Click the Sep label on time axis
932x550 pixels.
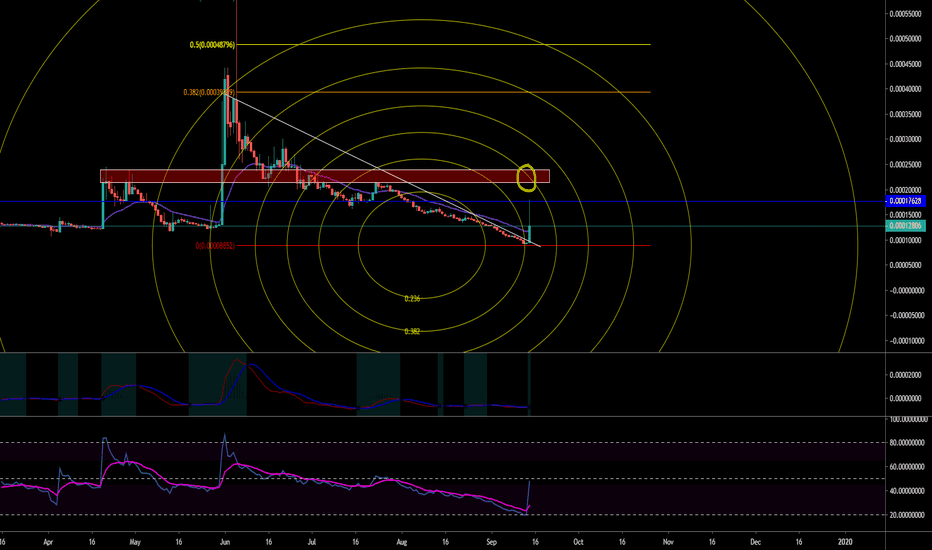(491, 542)
